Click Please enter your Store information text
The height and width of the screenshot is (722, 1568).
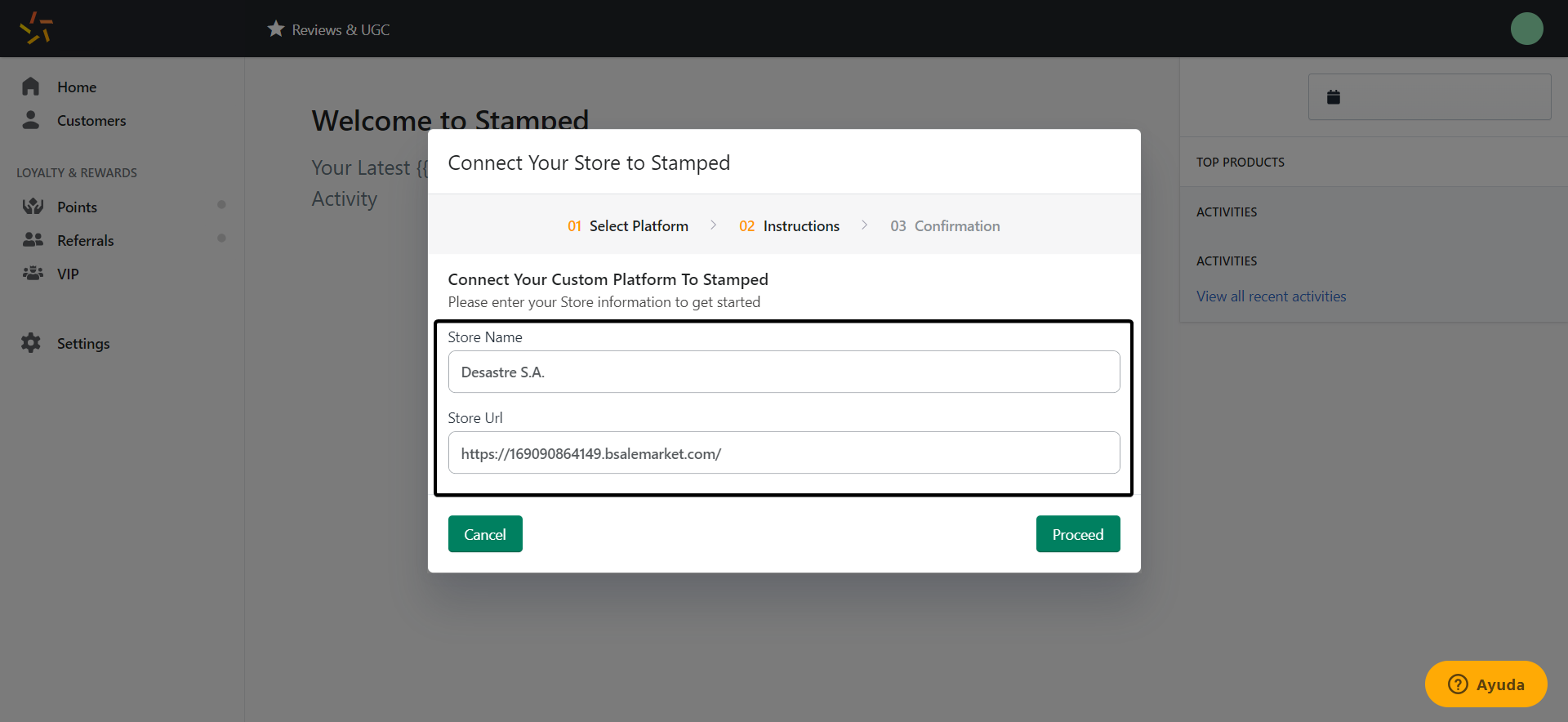(604, 302)
